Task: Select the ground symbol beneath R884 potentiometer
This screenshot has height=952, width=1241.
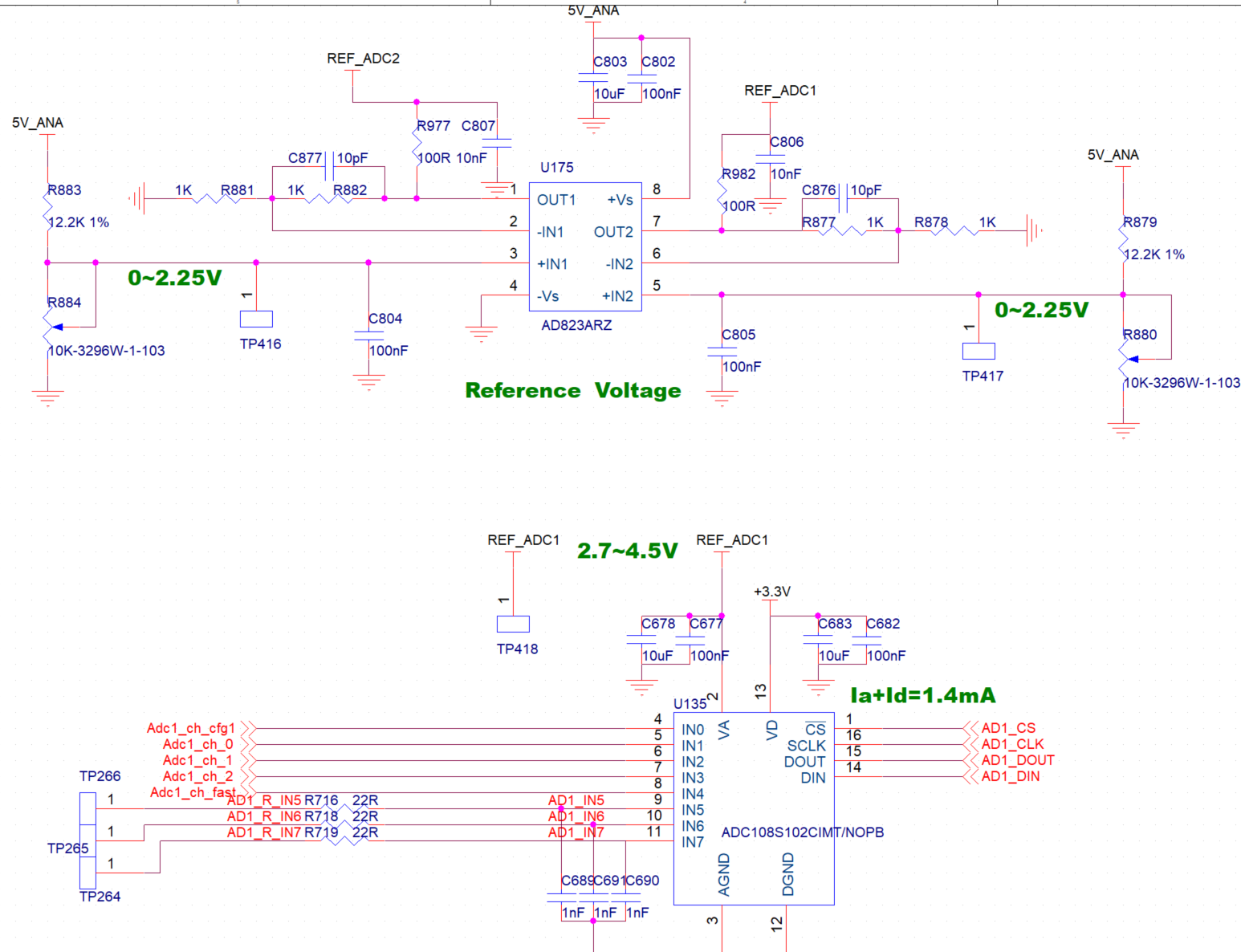Action: 47,398
